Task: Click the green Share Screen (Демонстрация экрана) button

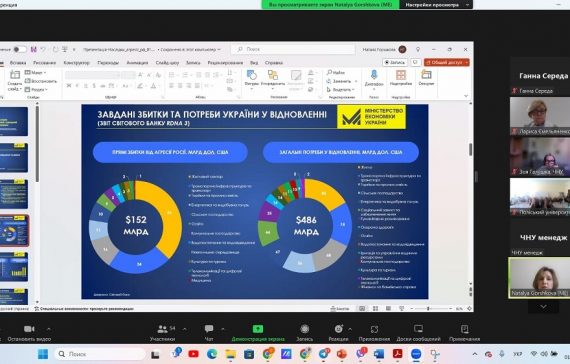Action: click(x=258, y=329)
